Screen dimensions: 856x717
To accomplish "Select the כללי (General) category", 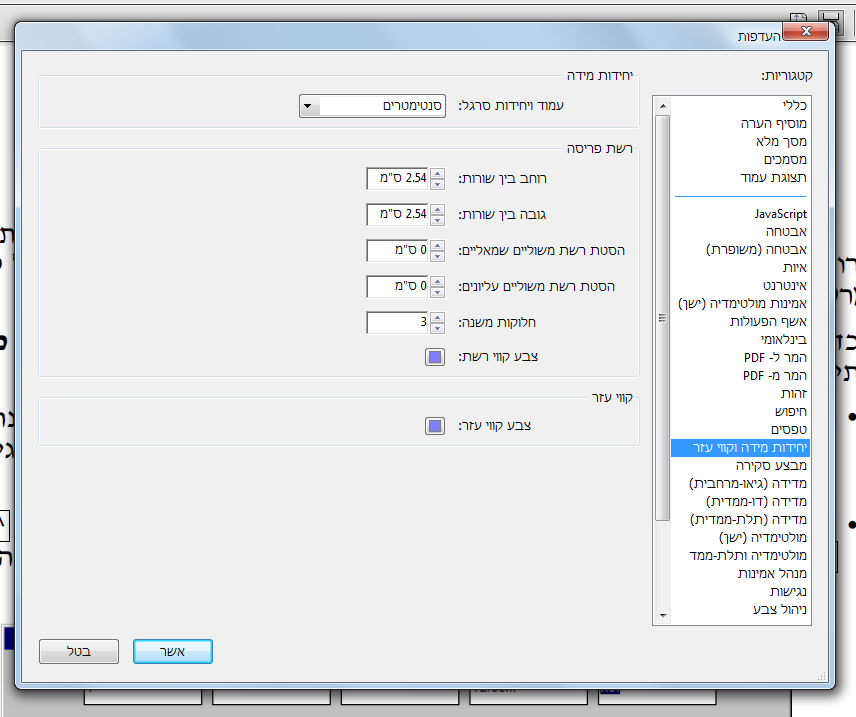I will 794,105.
